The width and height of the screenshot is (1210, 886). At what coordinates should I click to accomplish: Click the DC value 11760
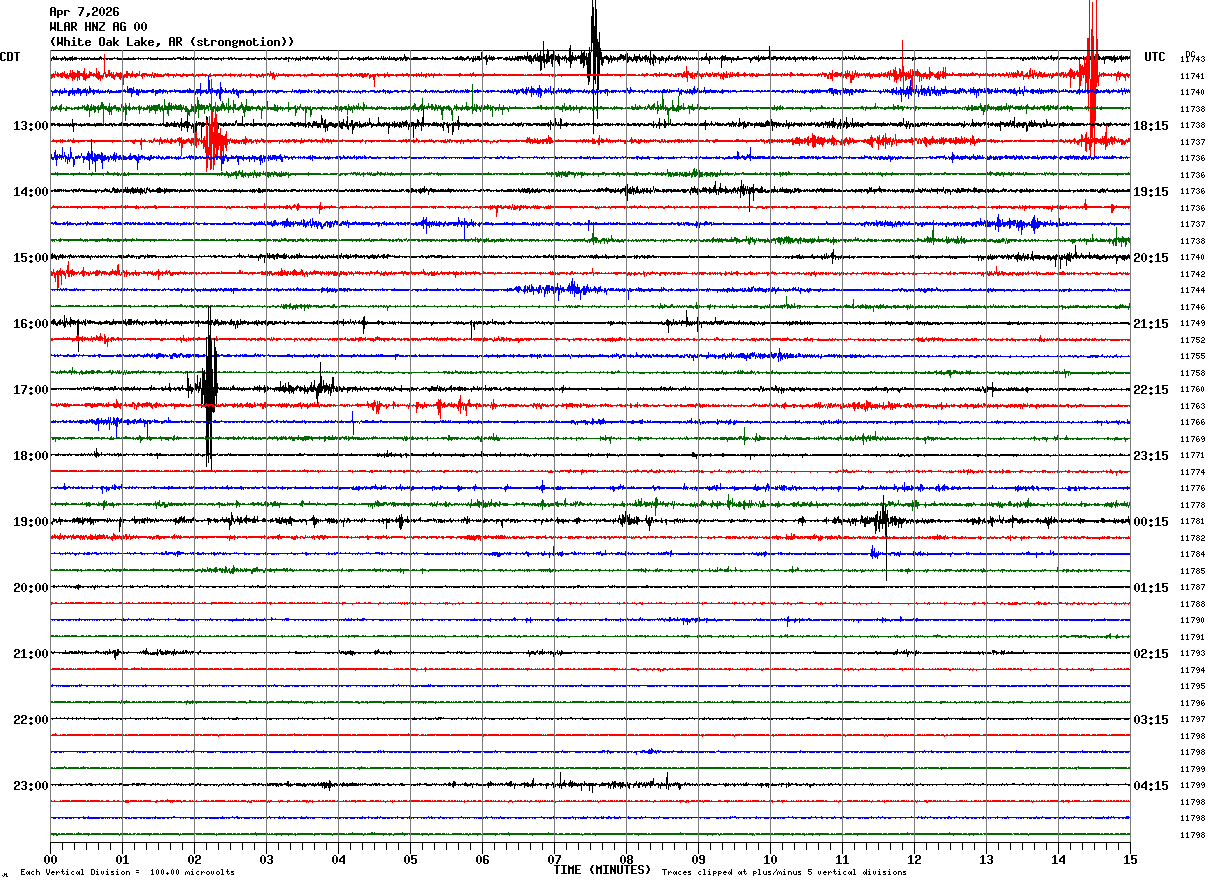point(1192,389)
